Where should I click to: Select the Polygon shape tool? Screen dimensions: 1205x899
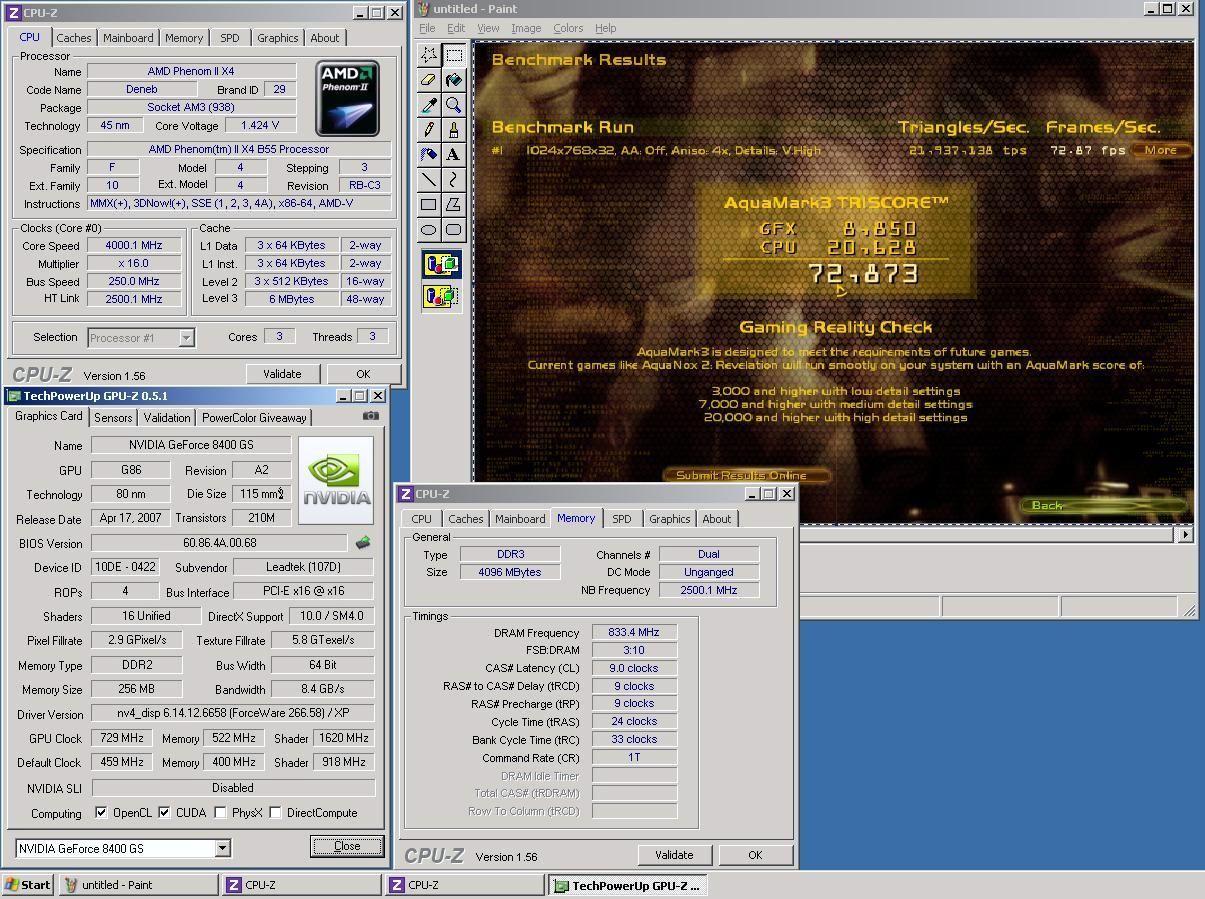click(x=453, y=205)
